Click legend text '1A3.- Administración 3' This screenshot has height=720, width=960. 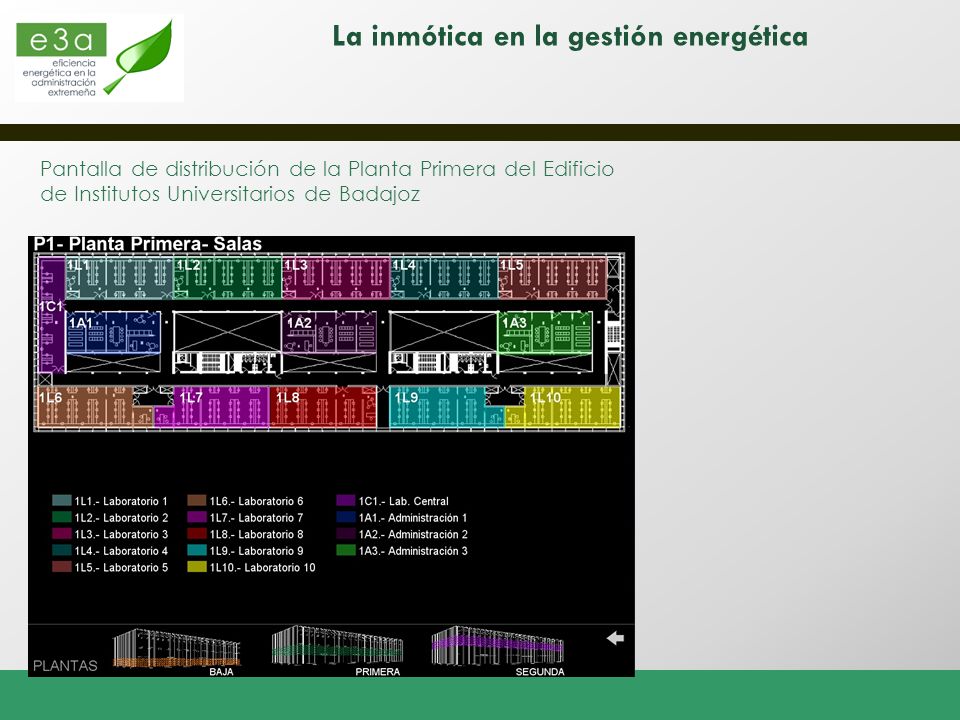click(413, 551)
